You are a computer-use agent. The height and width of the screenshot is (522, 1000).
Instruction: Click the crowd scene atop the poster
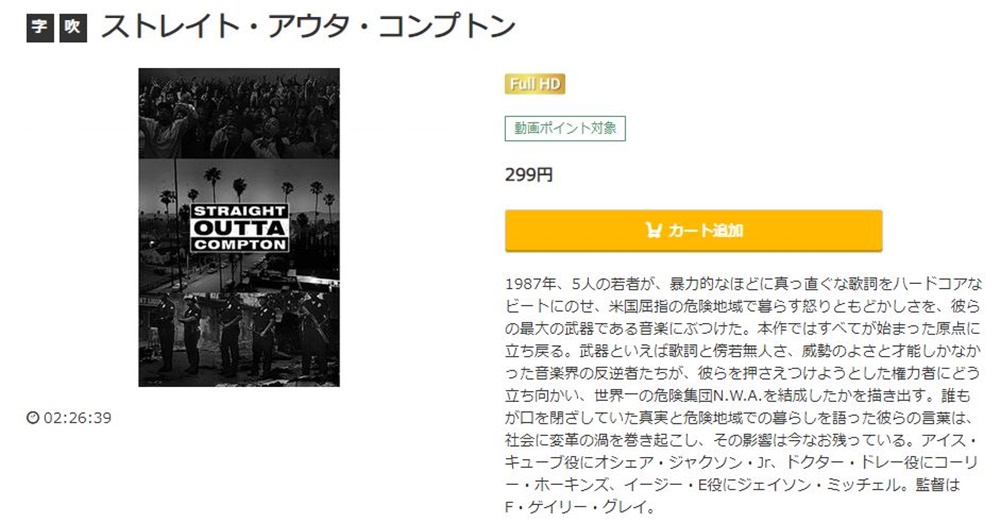[239, 114]
